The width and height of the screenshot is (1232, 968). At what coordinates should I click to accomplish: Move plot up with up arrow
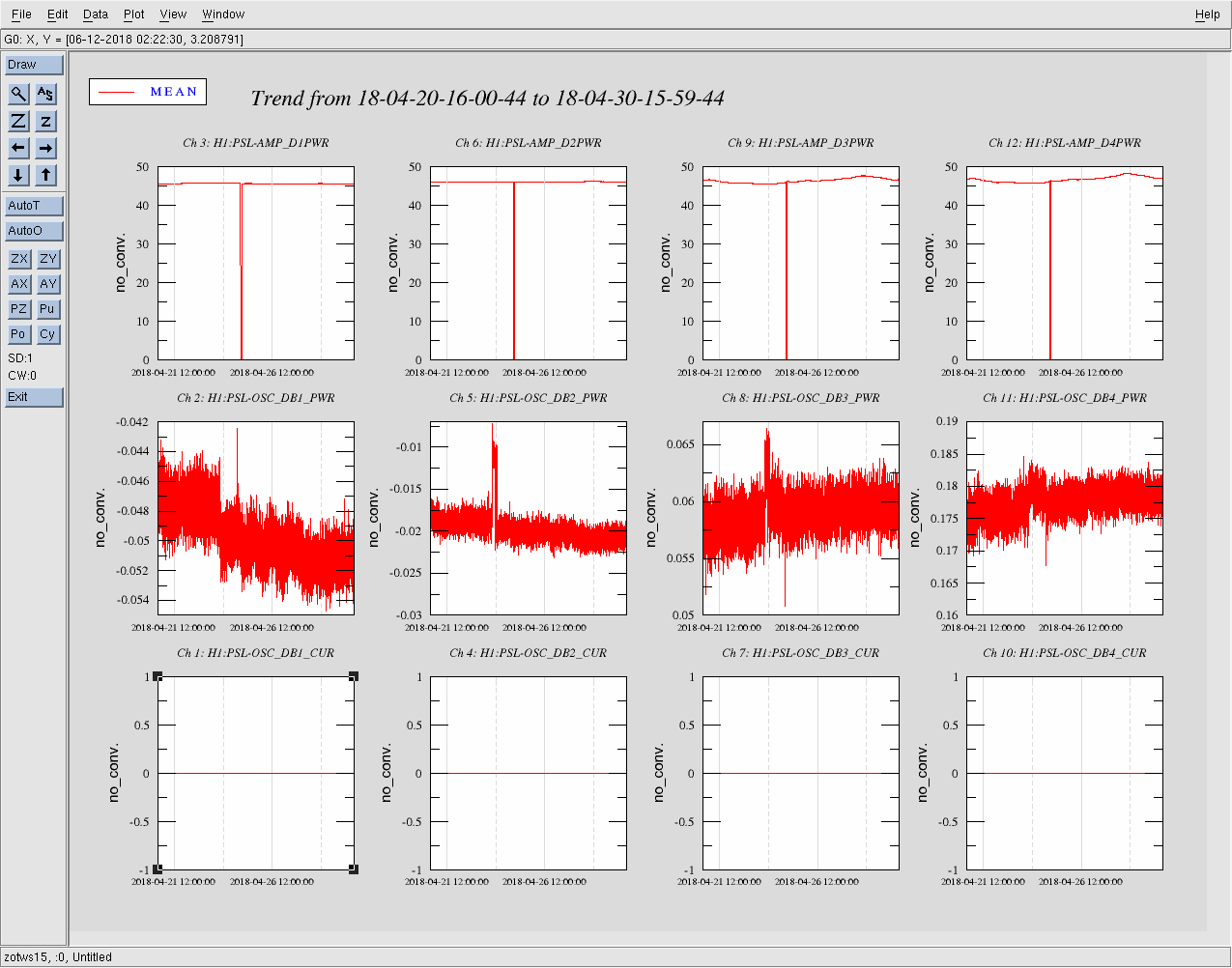coord(45,175)
